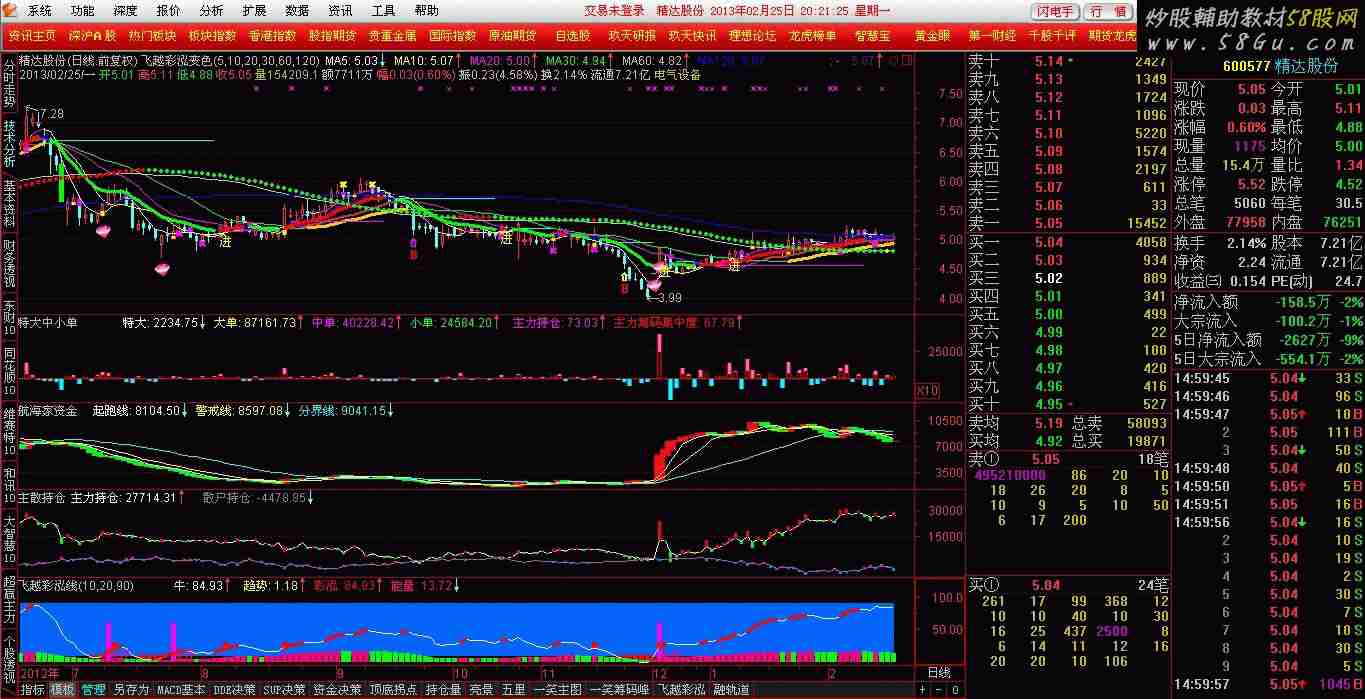Switch to 财务透视 side tab
This screenshot has width=1365, height=699.
pos(8,264)
